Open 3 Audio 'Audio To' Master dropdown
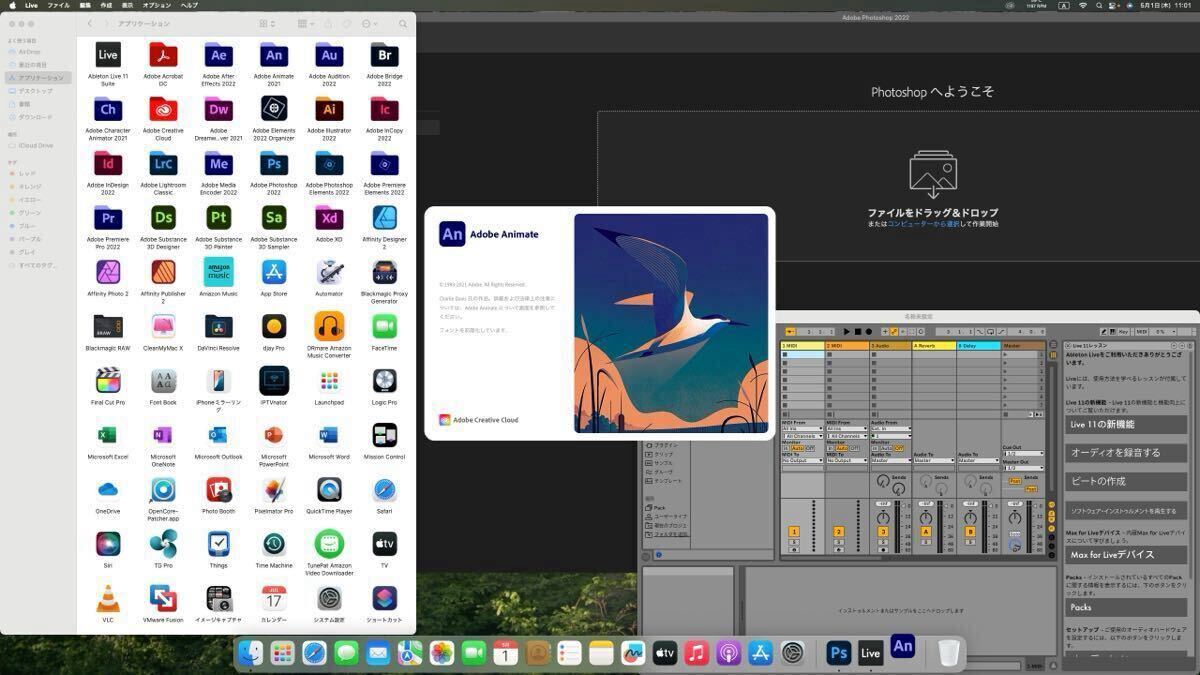This screenshot has width=1200, height=675. (891, 460)
